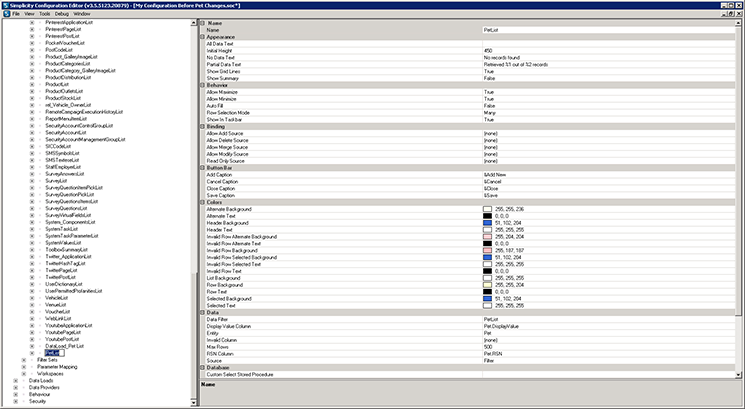Edit the Initial Height value field

click(x=609, y=50)
